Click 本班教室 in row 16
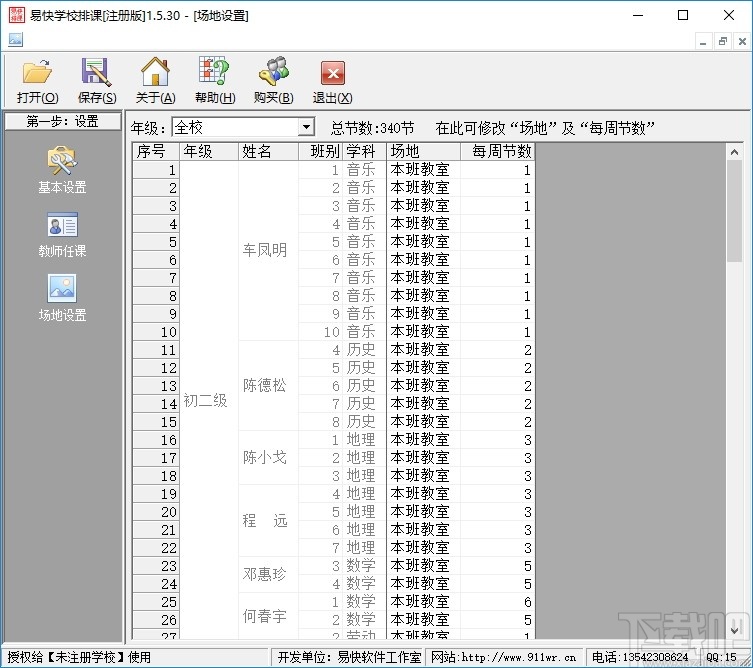Viewport: 753px width, 668px height. pos(424,440)
